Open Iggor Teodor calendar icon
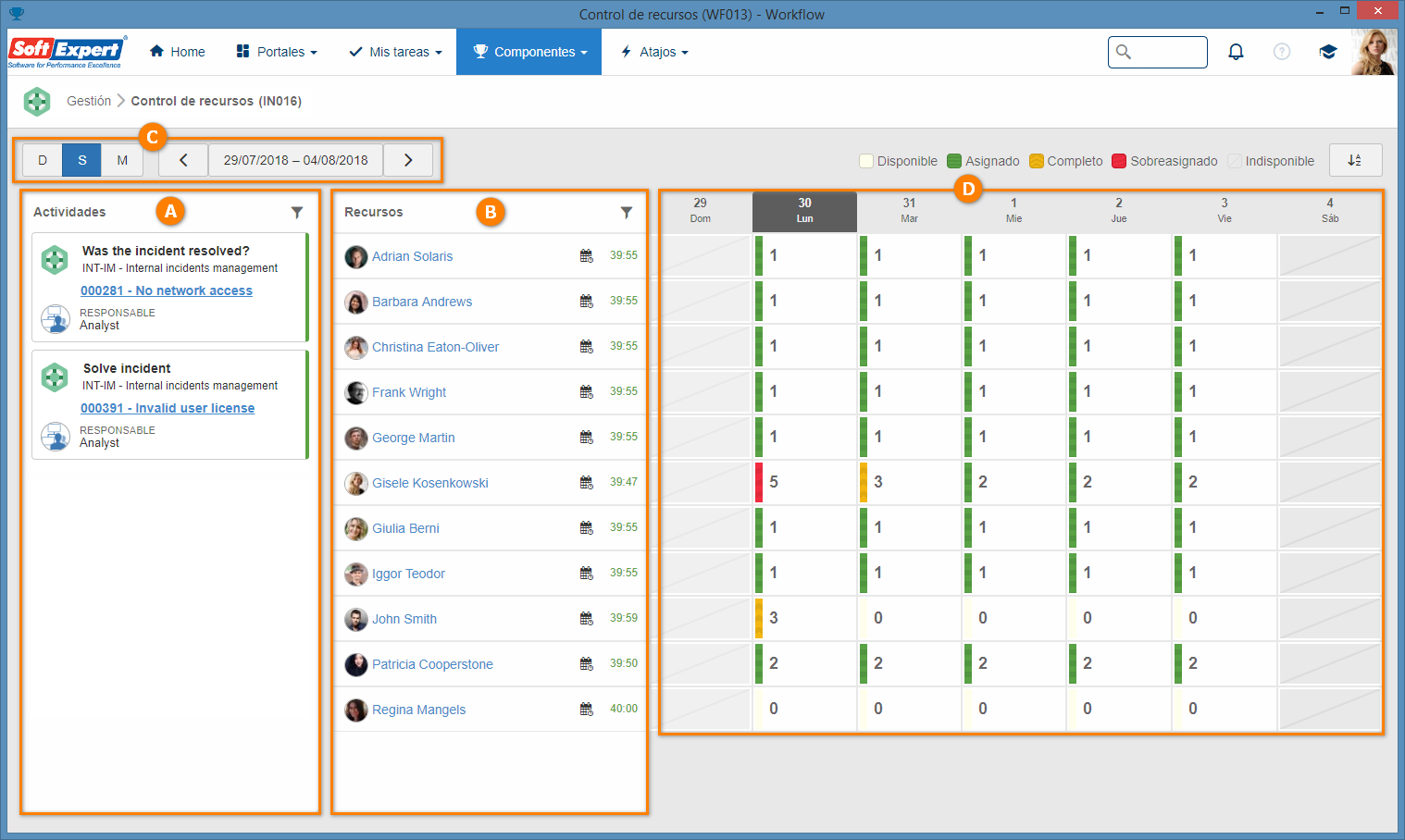 coord(587,574)
